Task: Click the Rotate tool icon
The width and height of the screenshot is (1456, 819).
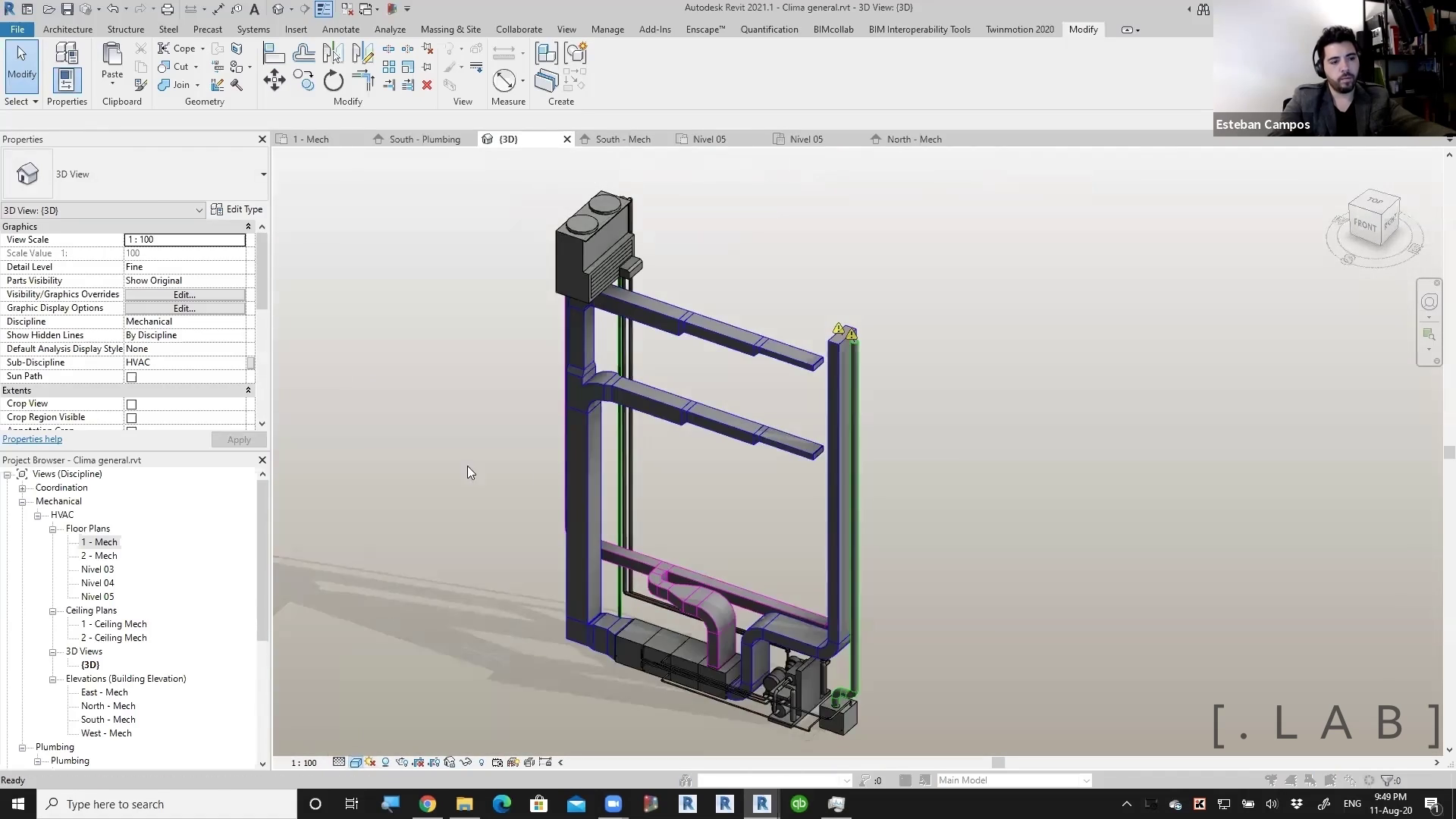Action: point(334,80)
